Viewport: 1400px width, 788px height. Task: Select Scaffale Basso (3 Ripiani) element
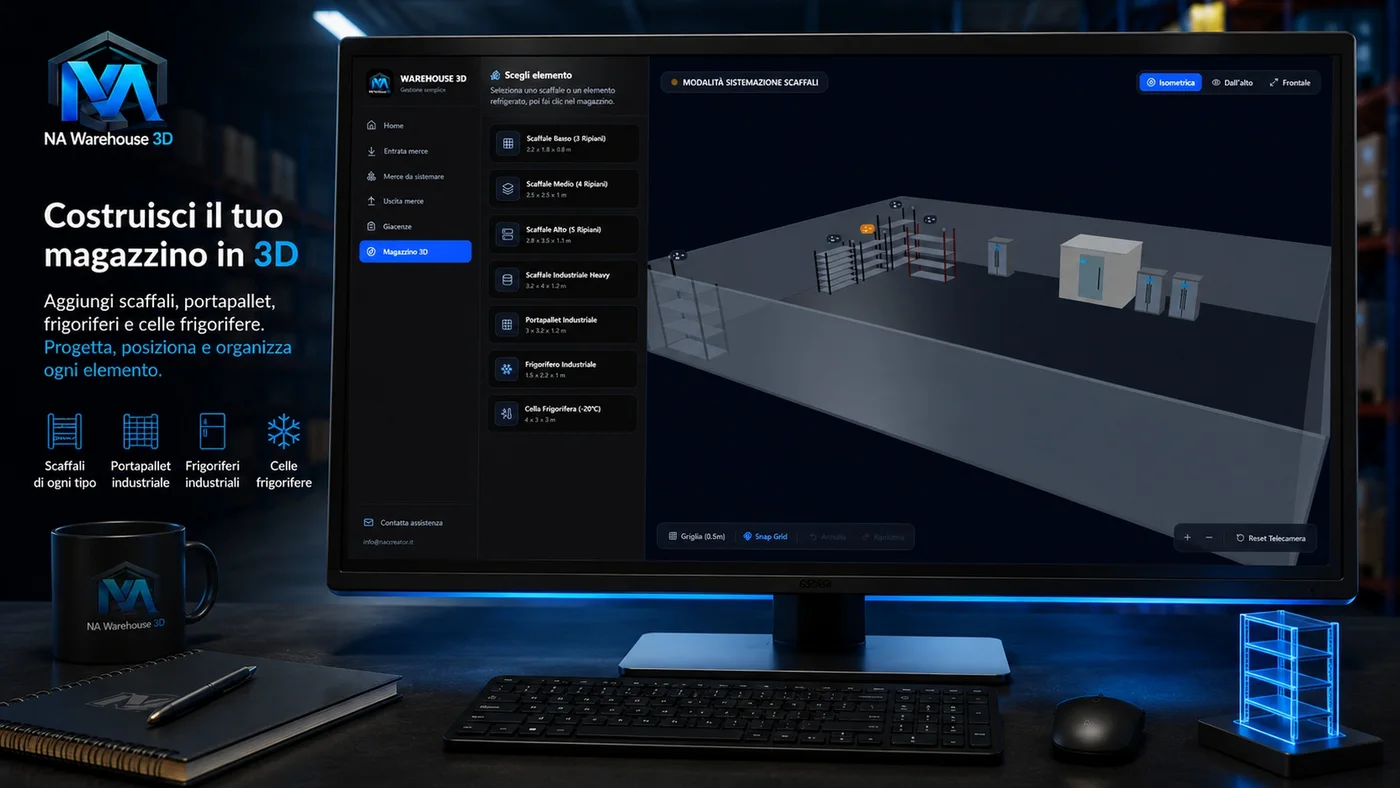[x=563, y=143]
